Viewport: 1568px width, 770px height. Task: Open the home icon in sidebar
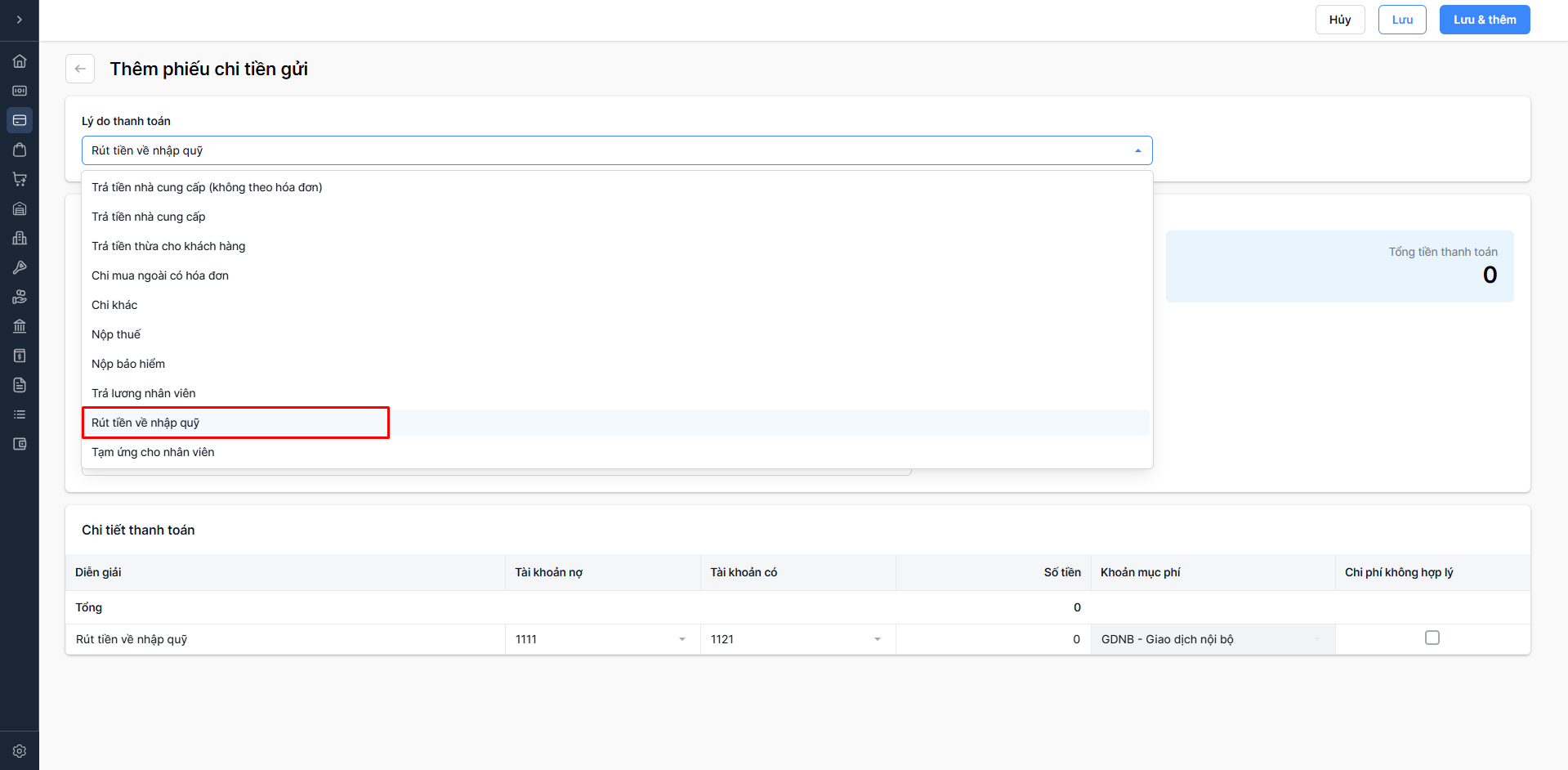tap(20, 61)
